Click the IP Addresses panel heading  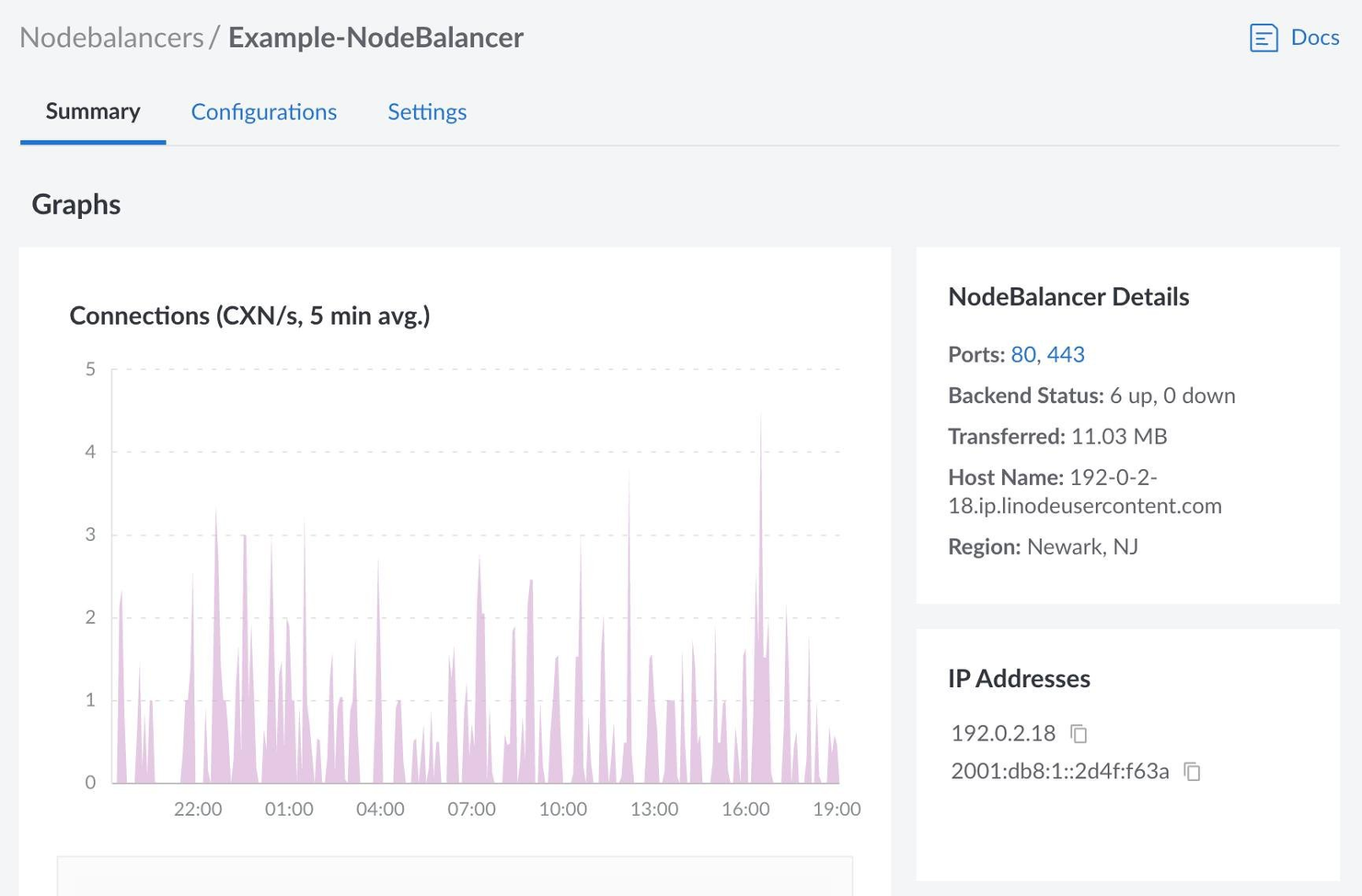click(1018, 678)
